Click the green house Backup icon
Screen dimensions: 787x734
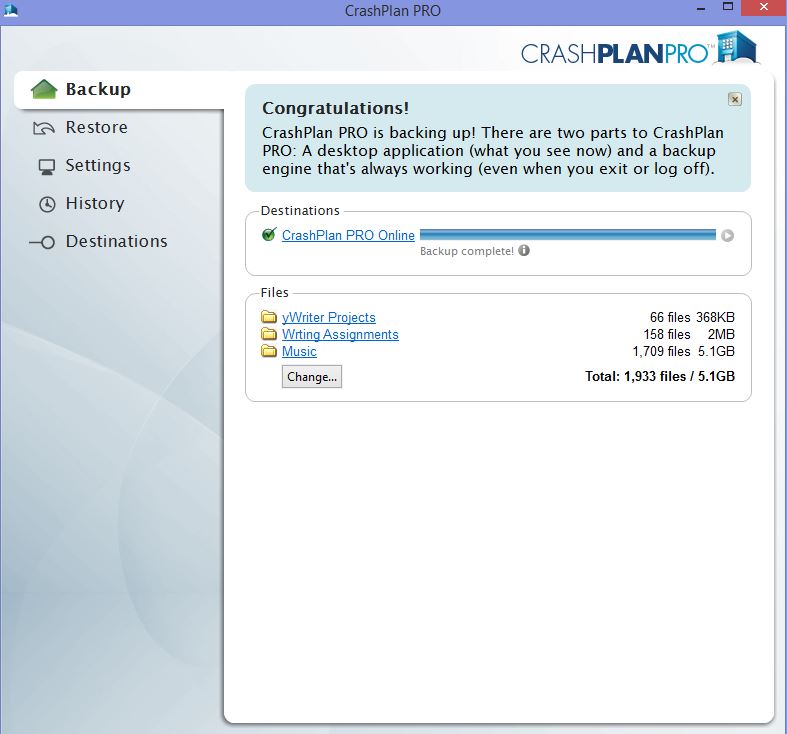tap(44, 89)
